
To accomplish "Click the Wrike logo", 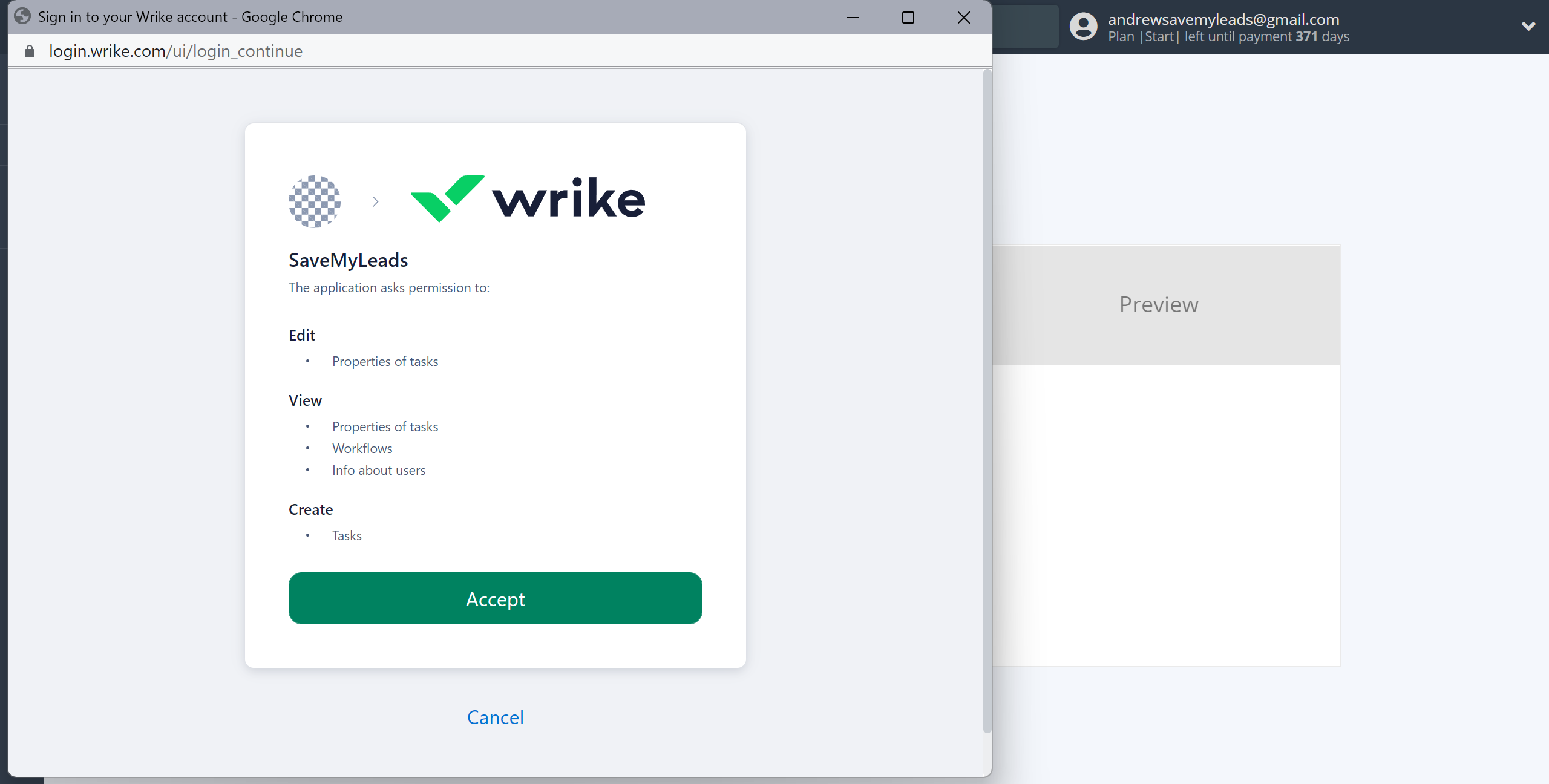I will (528, 199).
